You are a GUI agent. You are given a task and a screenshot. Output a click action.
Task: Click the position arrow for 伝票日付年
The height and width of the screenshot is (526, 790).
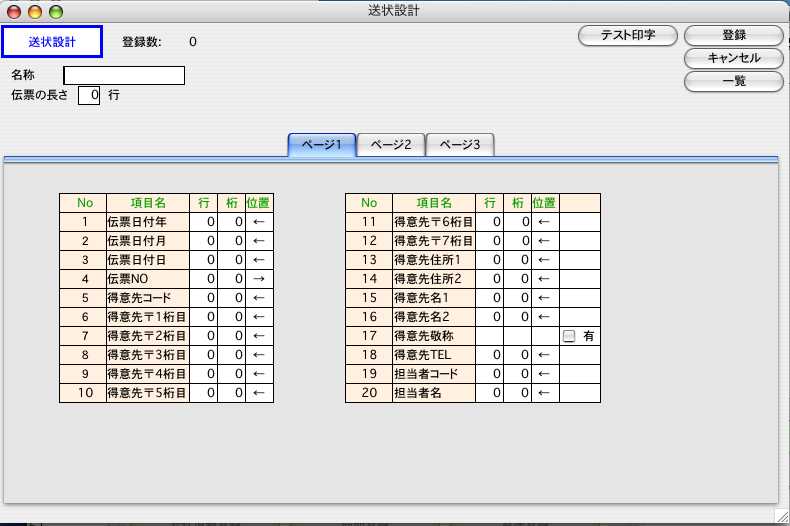pos(259,222)
